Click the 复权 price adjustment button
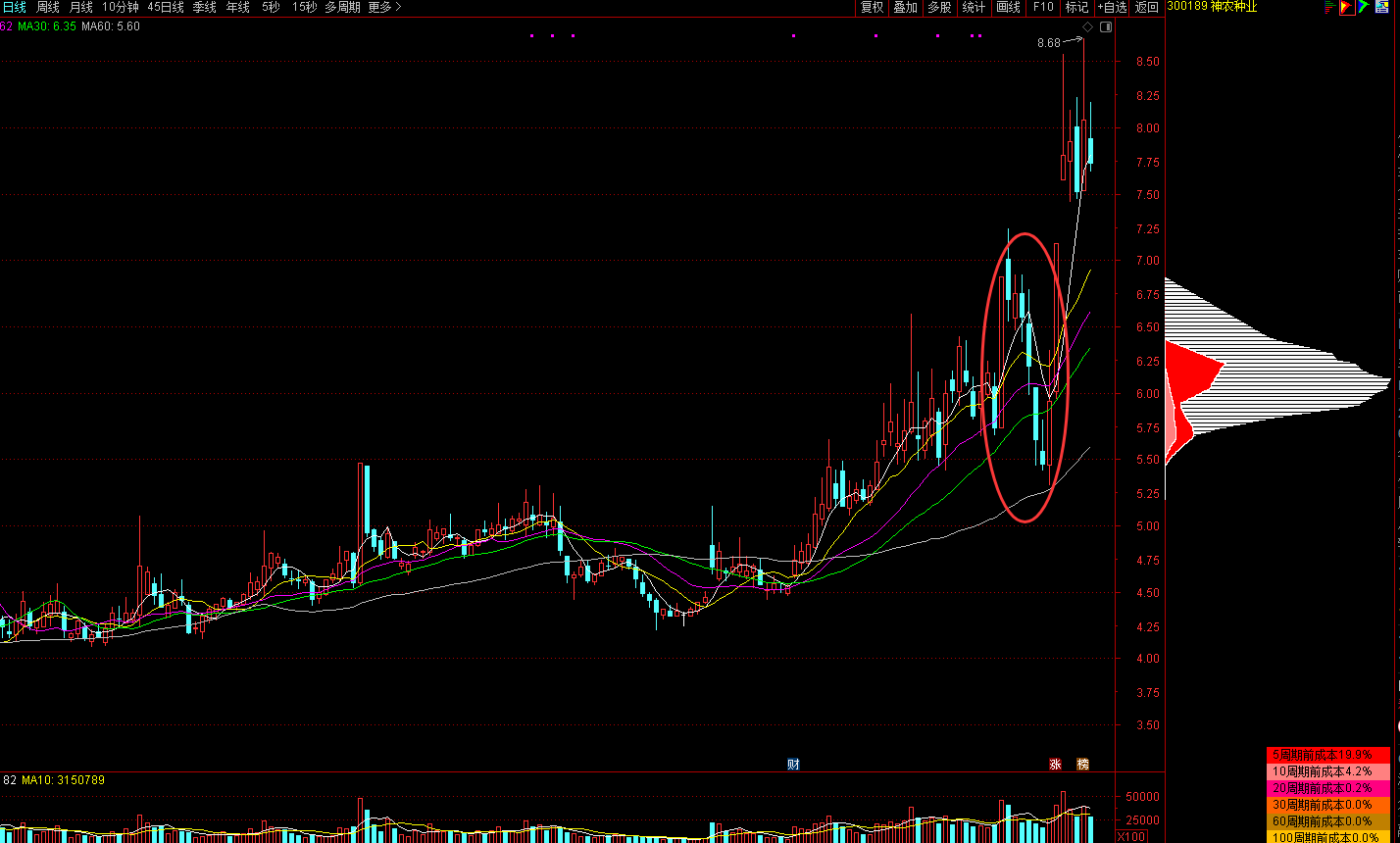Image resolution: width=1400 pixels, height=843 pixels. [872, 7]
